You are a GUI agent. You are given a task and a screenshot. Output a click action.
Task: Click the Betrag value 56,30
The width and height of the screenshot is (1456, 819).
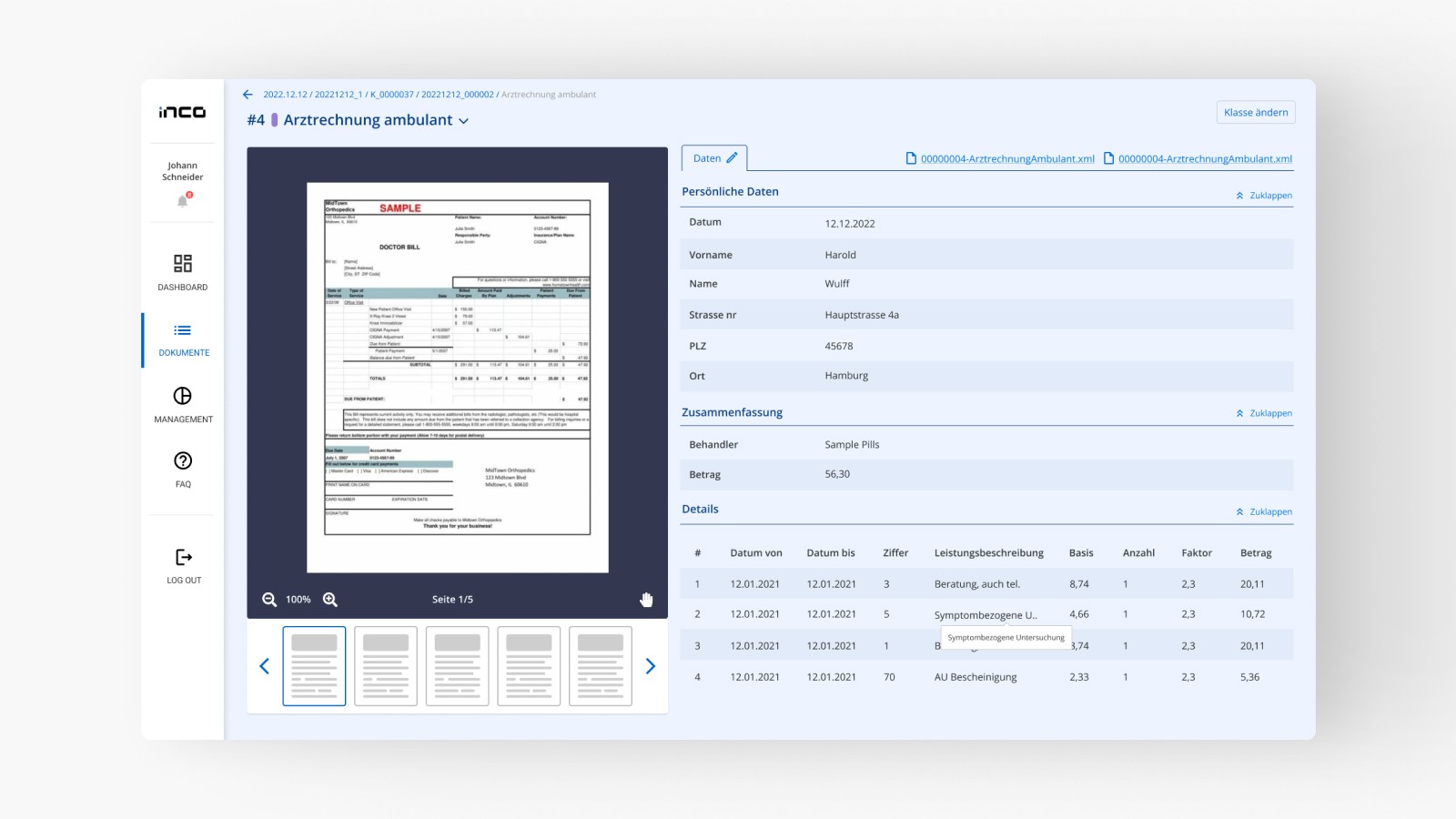(x=837, y=474)
